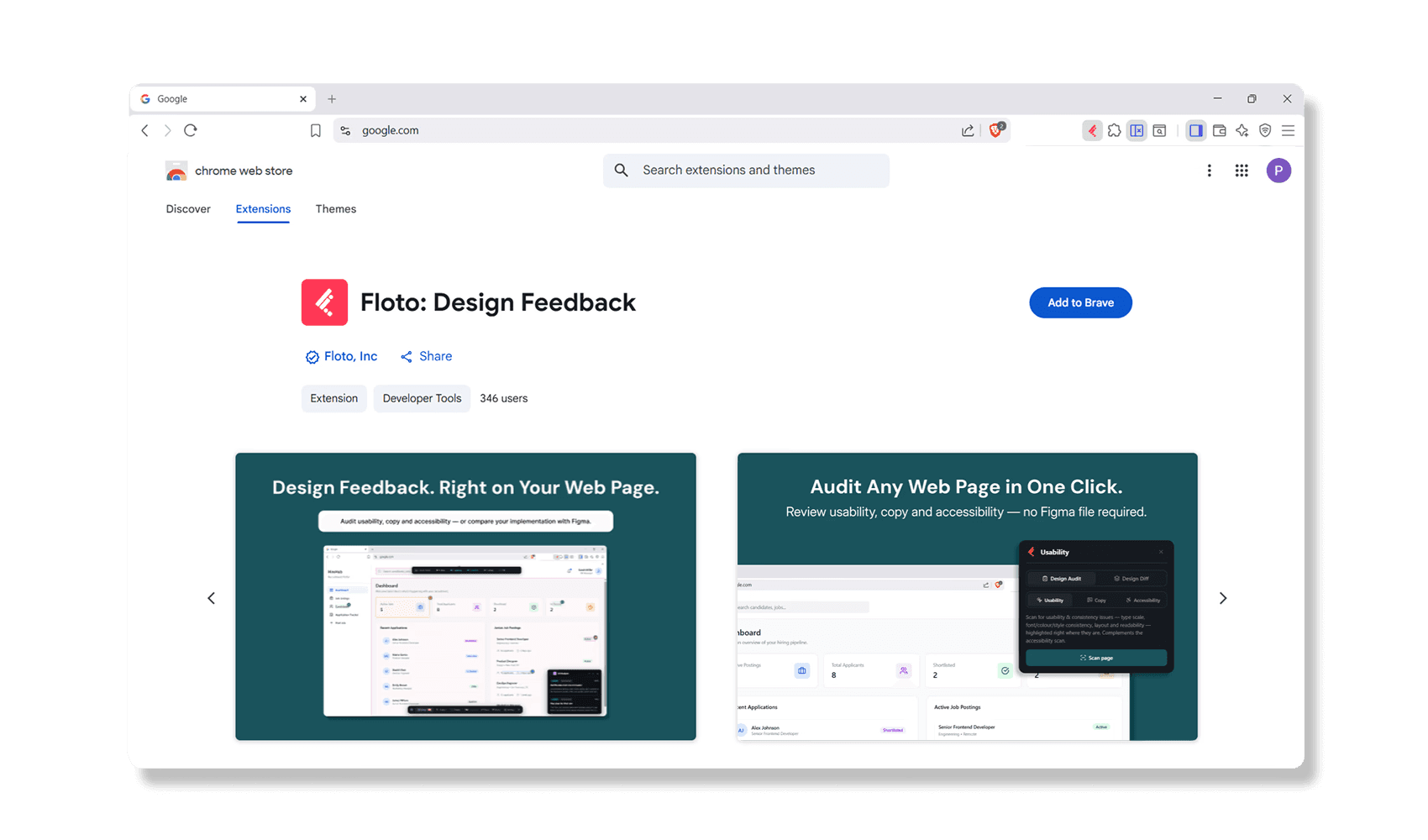Viewport: 1428px width, 840px height.
Task: Switch to the Discover tab
Action: 188,209
